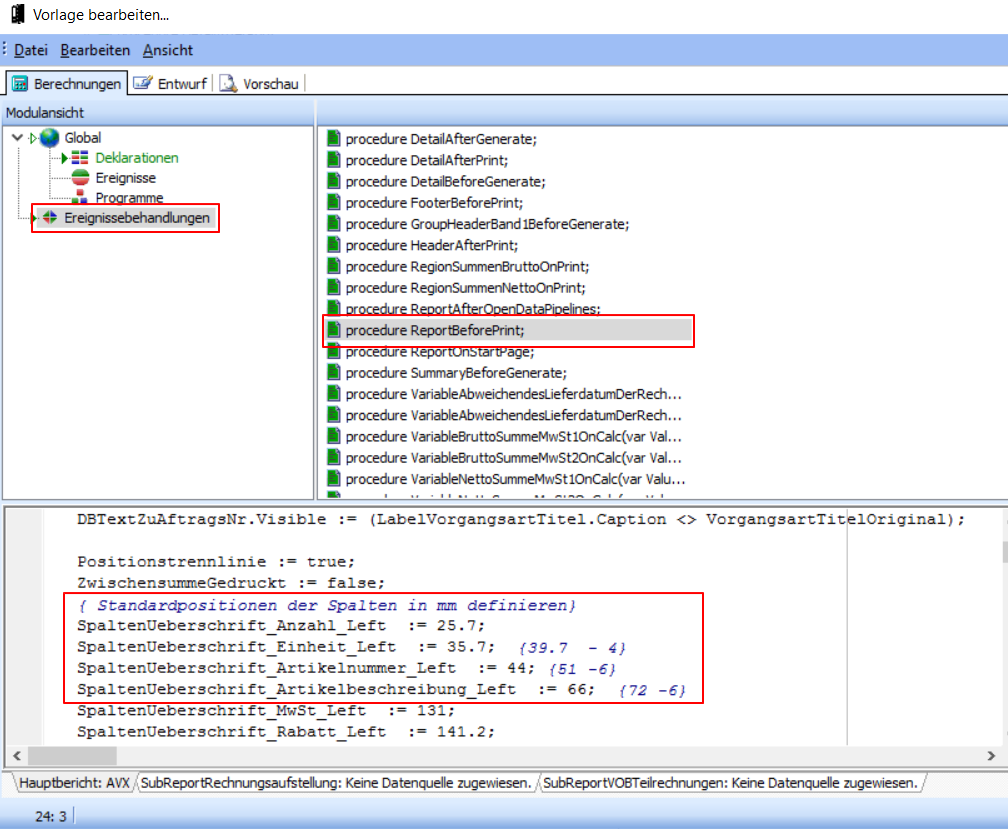Click code line SpaltenUeberschrift_Einheit_Left
This screenshot has width=1008, height=829.
pyautogui.click(x=351, y=647)
